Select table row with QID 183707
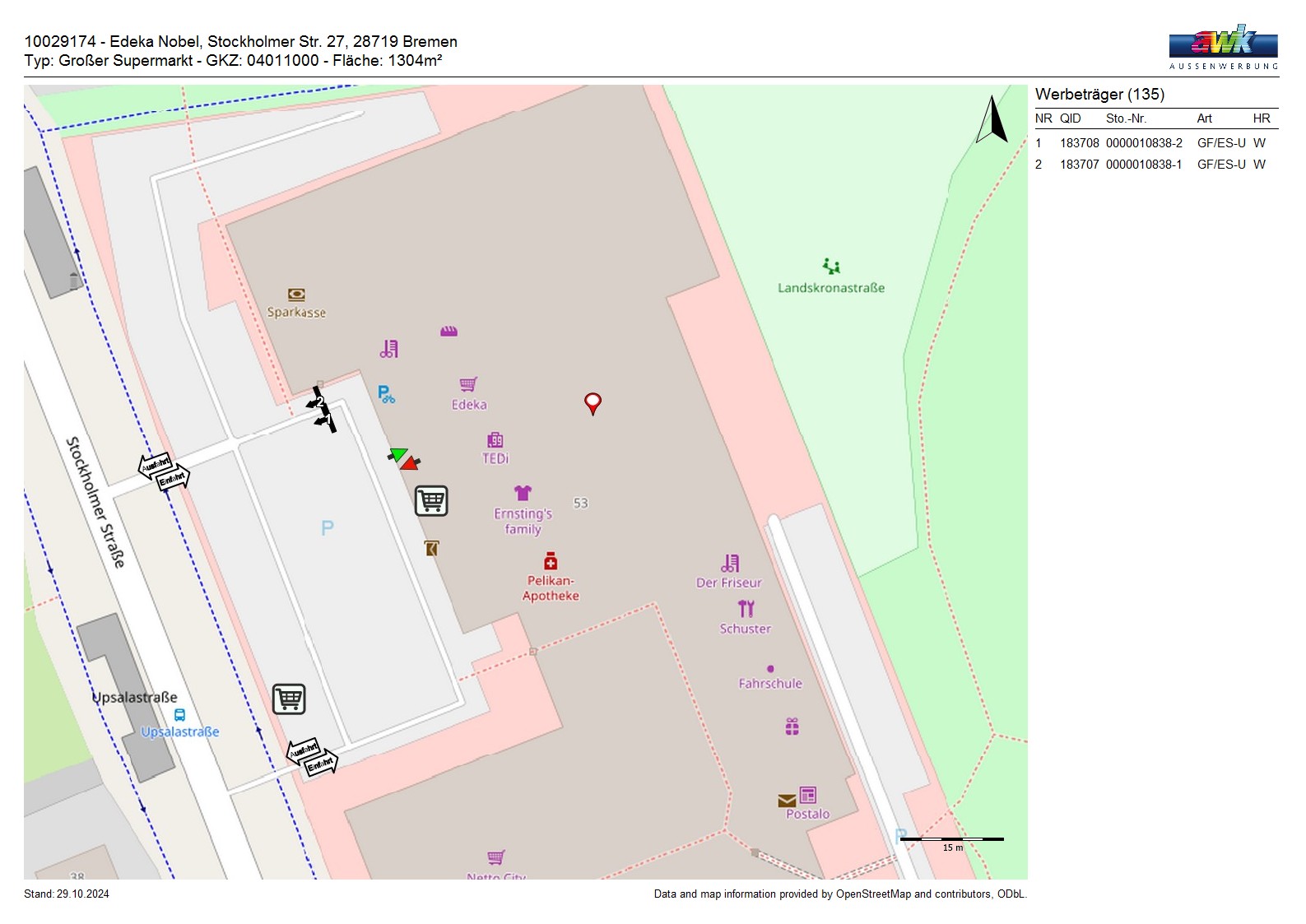The height and width of the screenshot is (924, 1306). pyautogui.click(x=1155, y=165)
